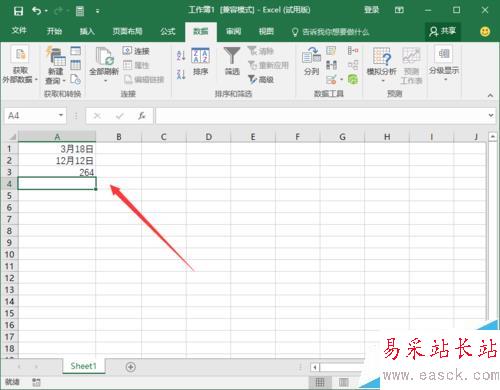Image resolution: width=500 pixels, height=390 pixels.
Task: Open the Data Validation dropdown arrow
Action: point(341,79)
